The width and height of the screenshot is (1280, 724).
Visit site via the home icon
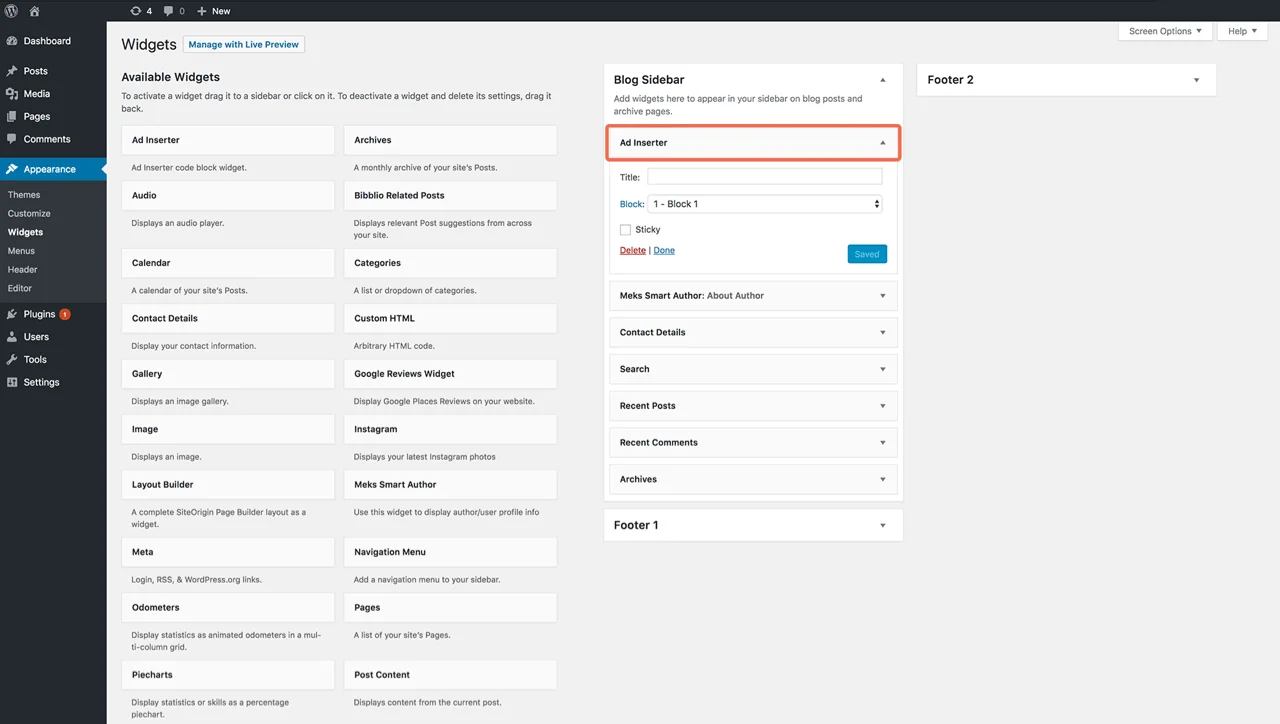pos(34,11)
